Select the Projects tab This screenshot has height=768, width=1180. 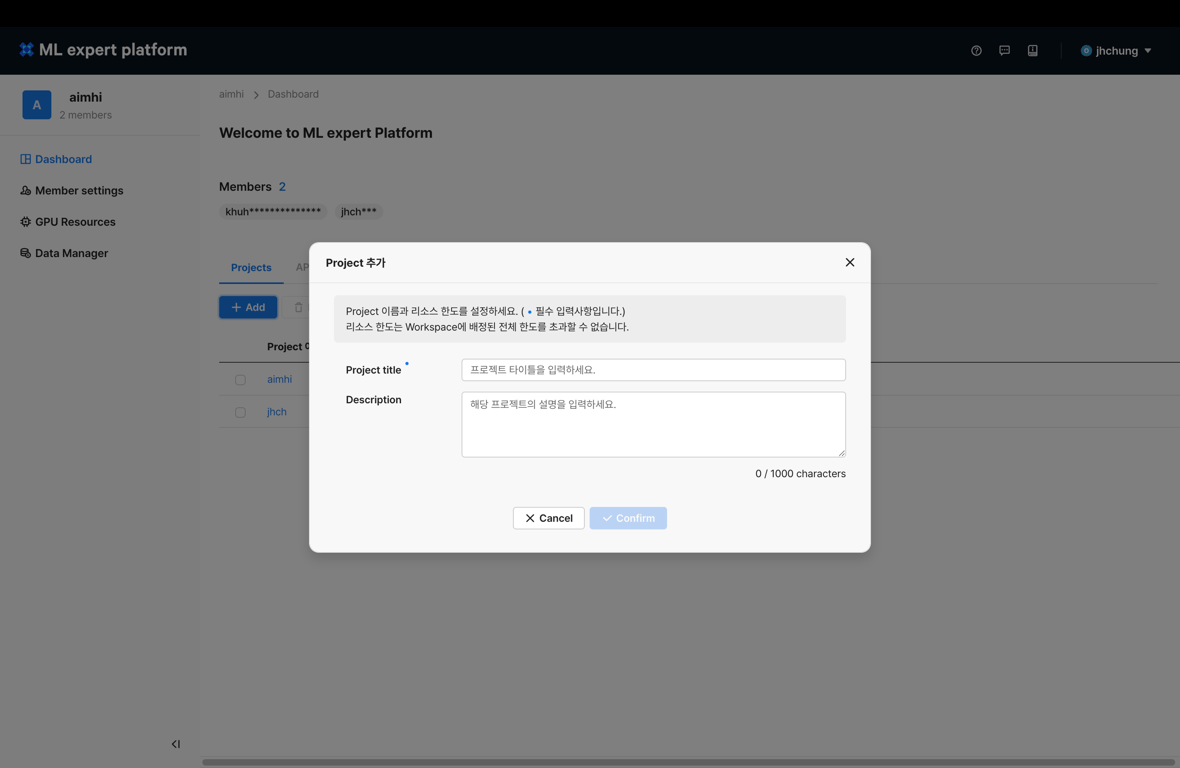coord(251,268)
